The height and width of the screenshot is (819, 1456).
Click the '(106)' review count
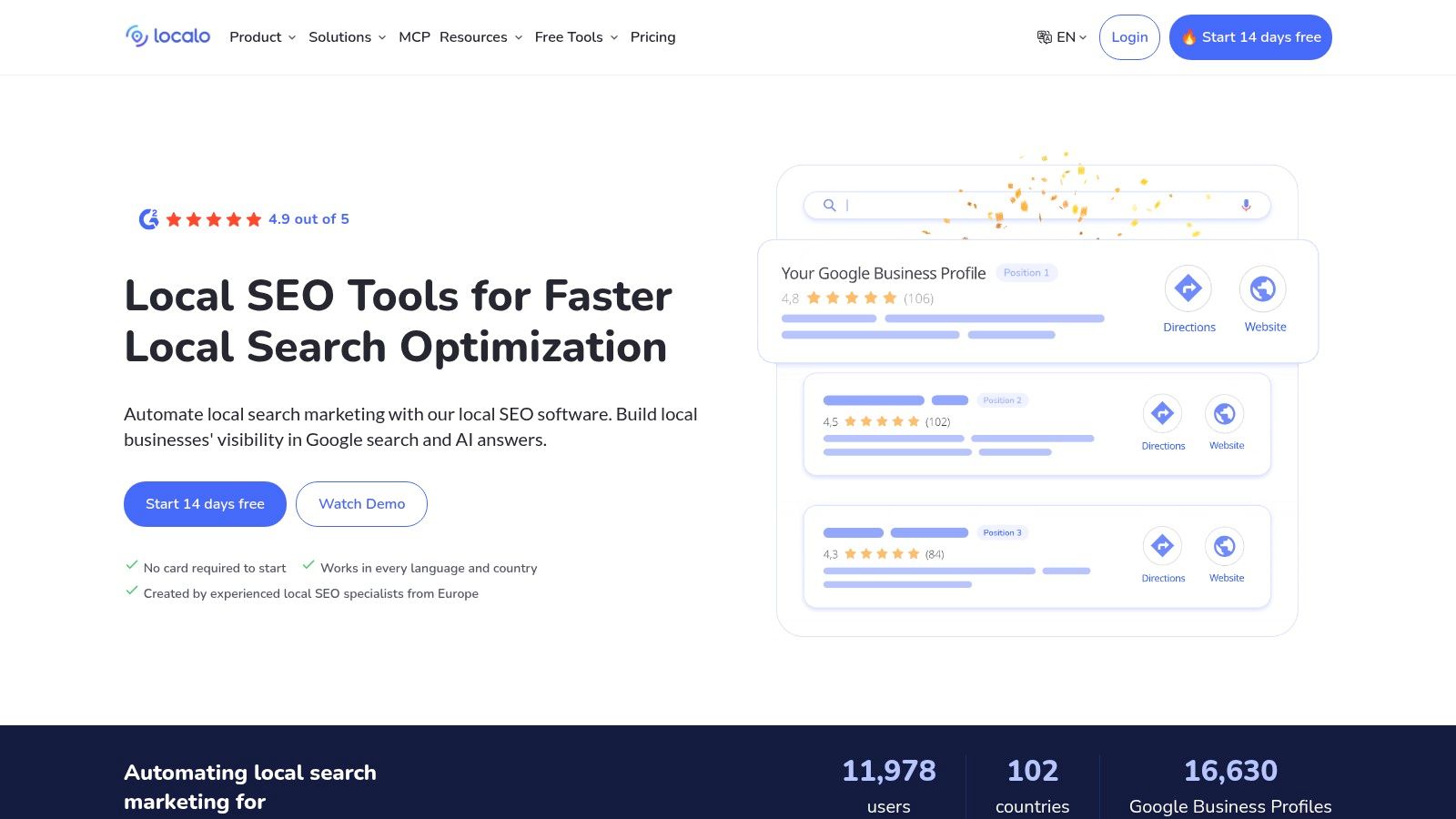[918, 298]
